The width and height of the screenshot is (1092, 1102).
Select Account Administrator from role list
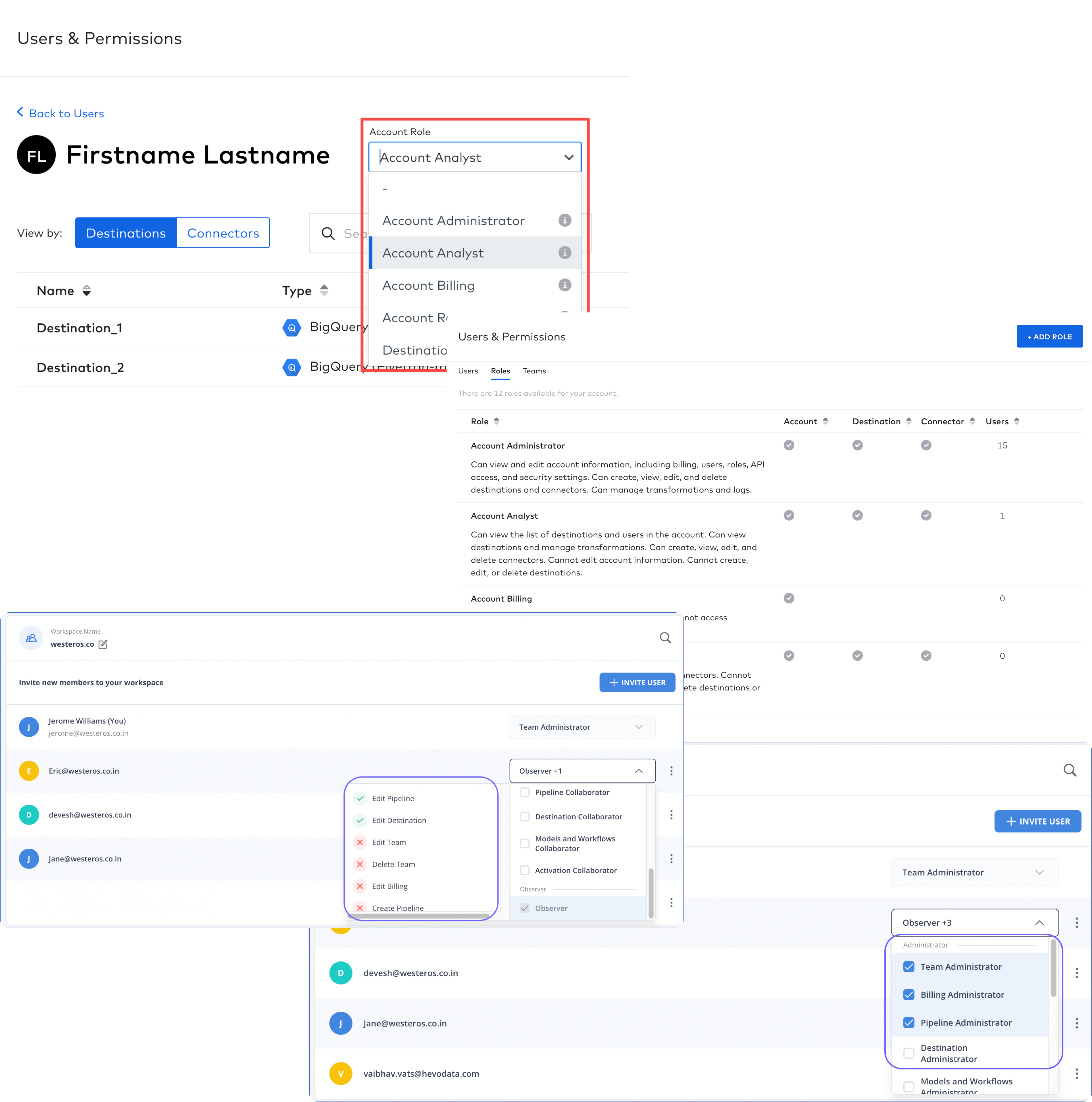point(453,221)
